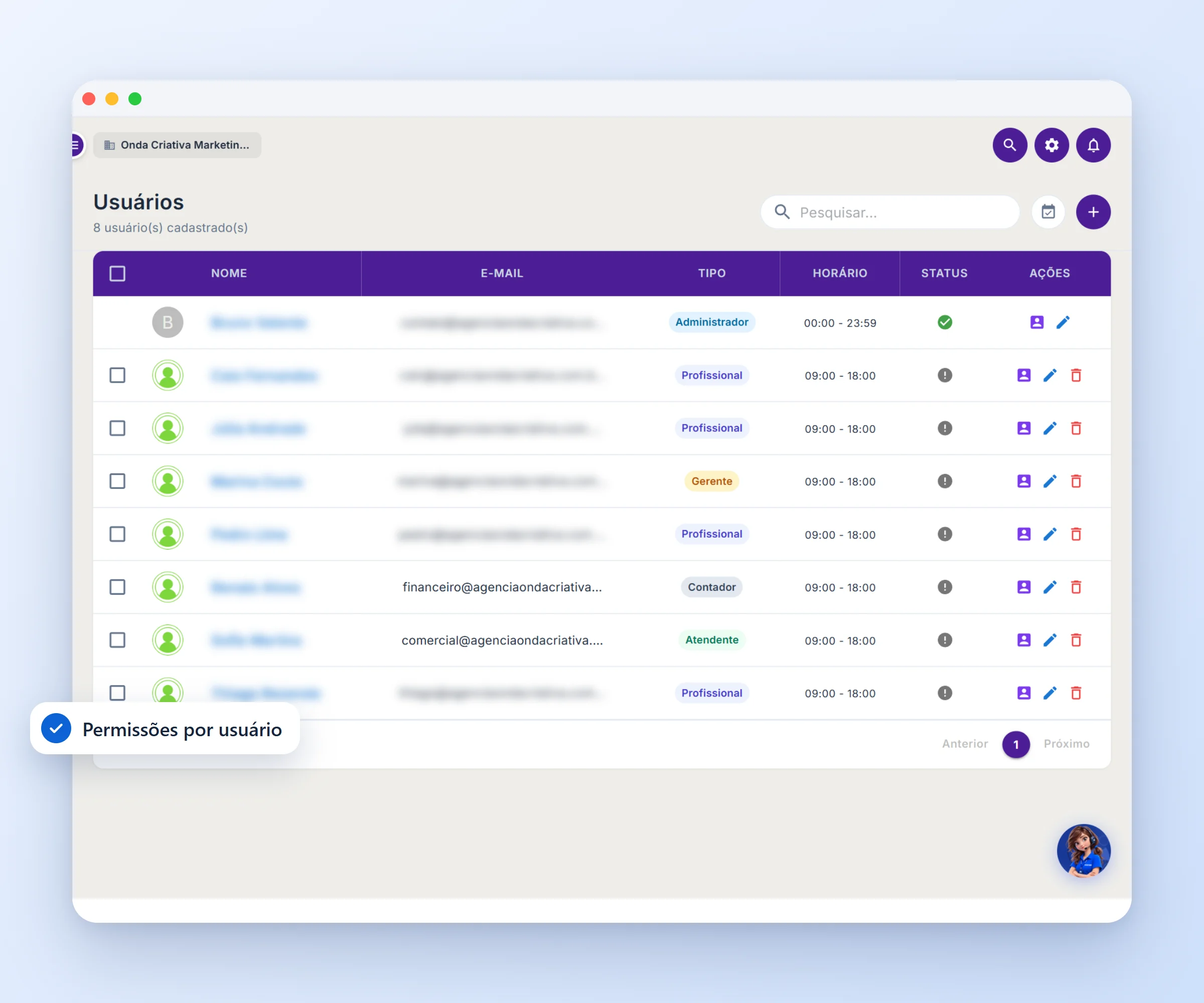Edit the Administrador user with pencil icon
1204x1003 pixels.
click(1063, 322)
